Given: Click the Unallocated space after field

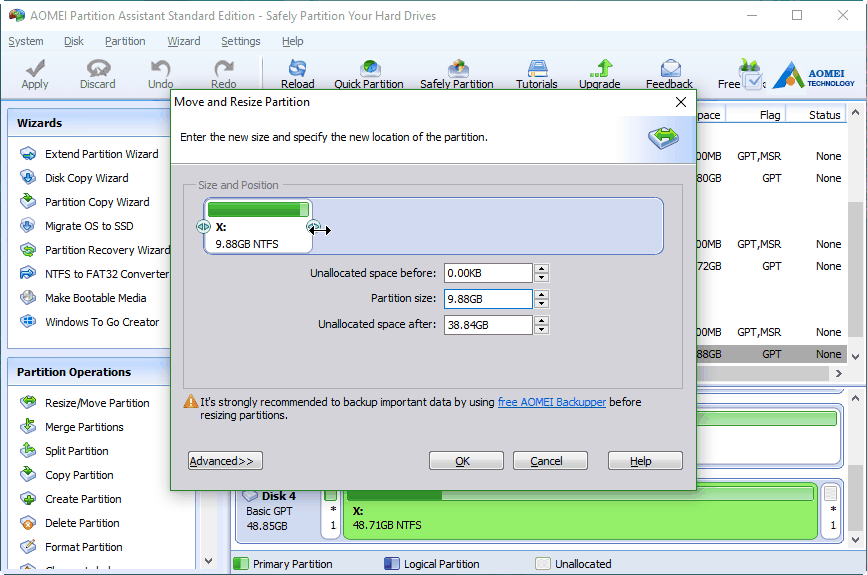Looking at the screenshot, I should coord(488,325).
